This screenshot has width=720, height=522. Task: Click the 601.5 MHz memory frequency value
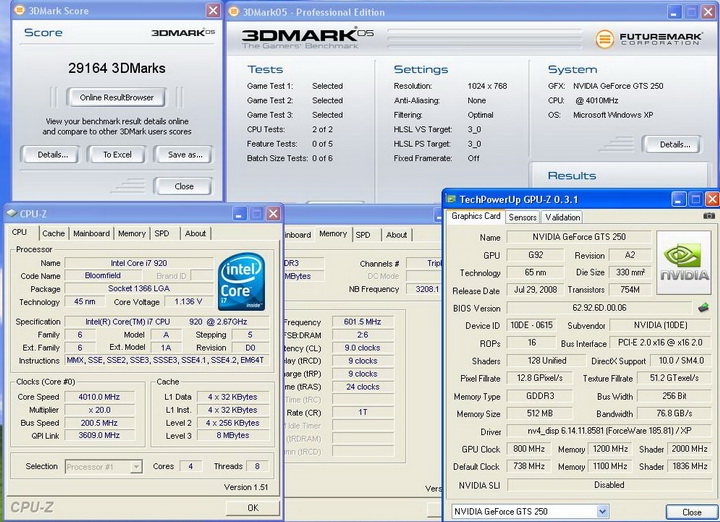[x=362, y=322]
